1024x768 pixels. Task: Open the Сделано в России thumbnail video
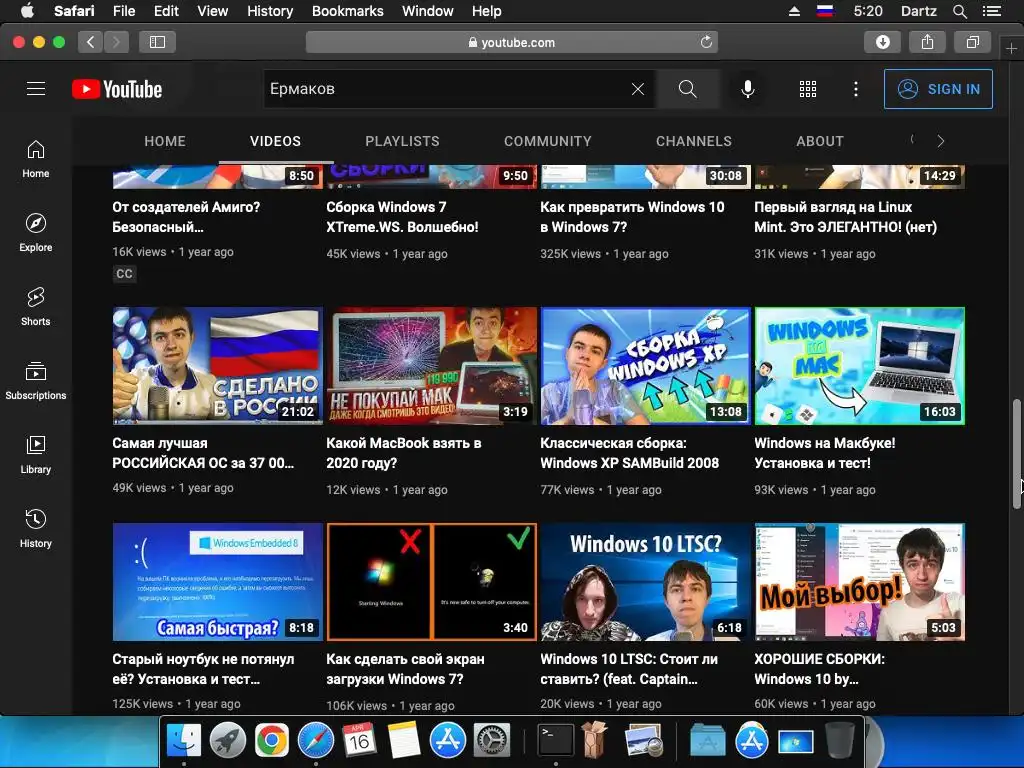217,366
